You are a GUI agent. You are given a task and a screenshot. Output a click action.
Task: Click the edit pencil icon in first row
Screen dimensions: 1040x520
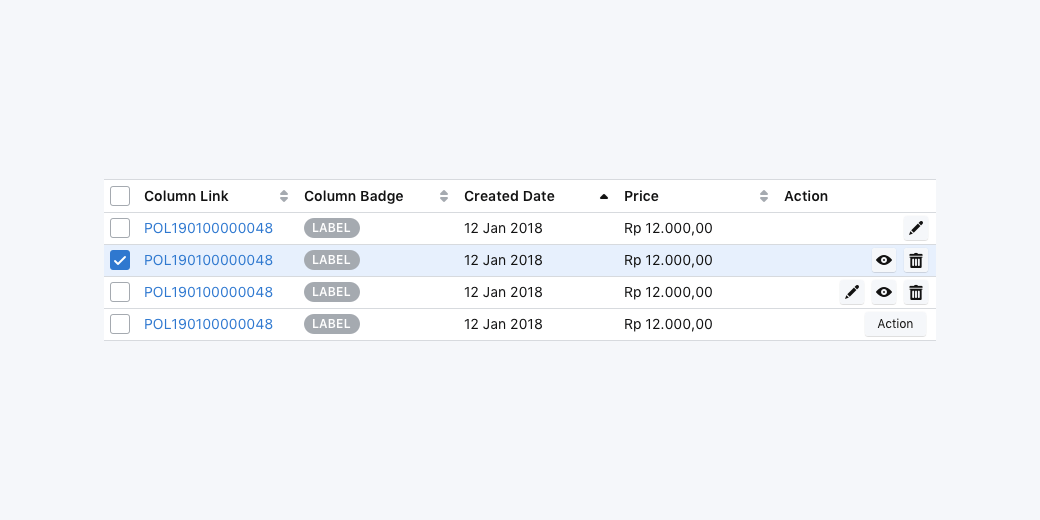point(915,228)
